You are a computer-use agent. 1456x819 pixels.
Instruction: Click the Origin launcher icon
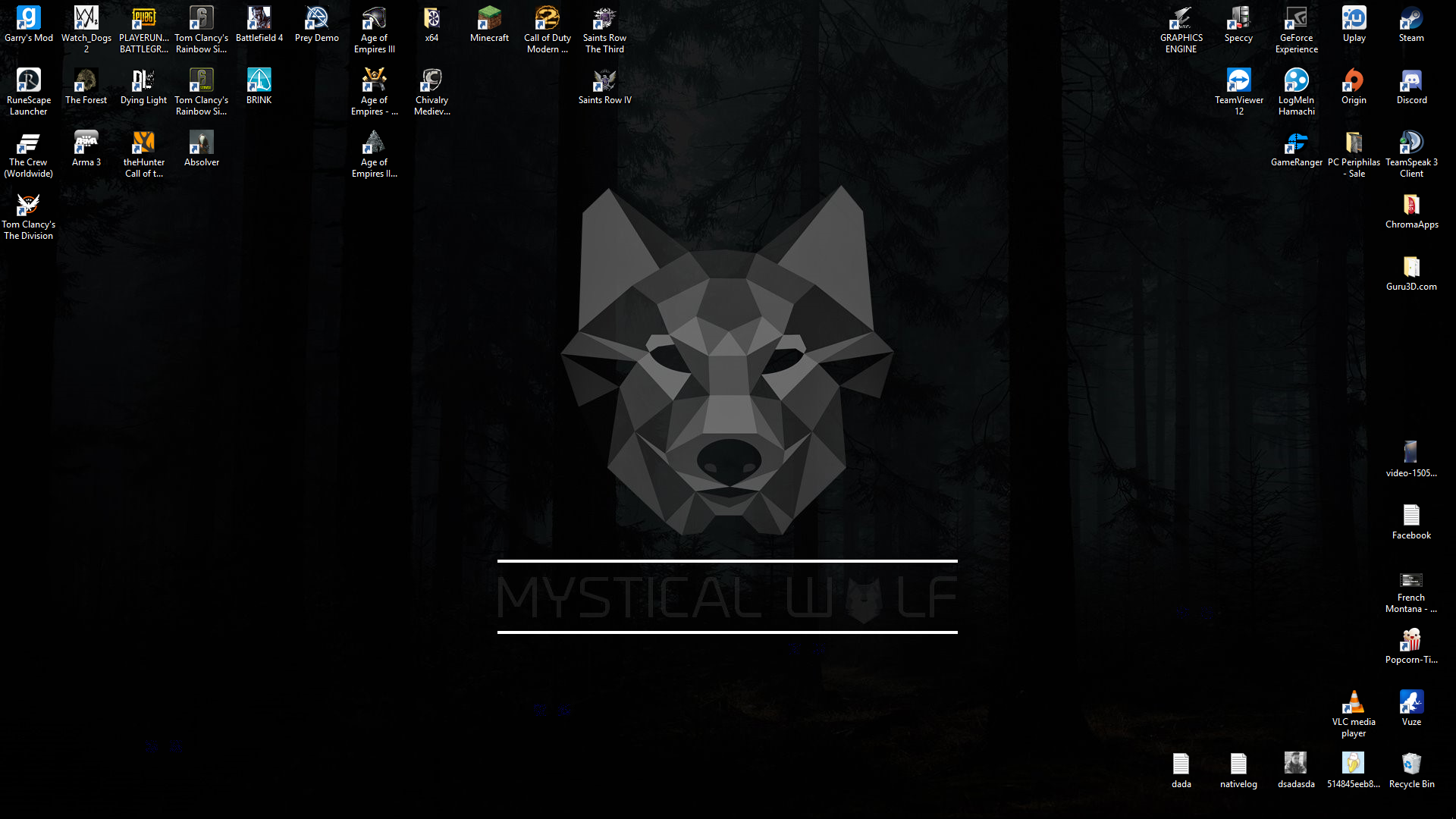(x=1354, y=80)
